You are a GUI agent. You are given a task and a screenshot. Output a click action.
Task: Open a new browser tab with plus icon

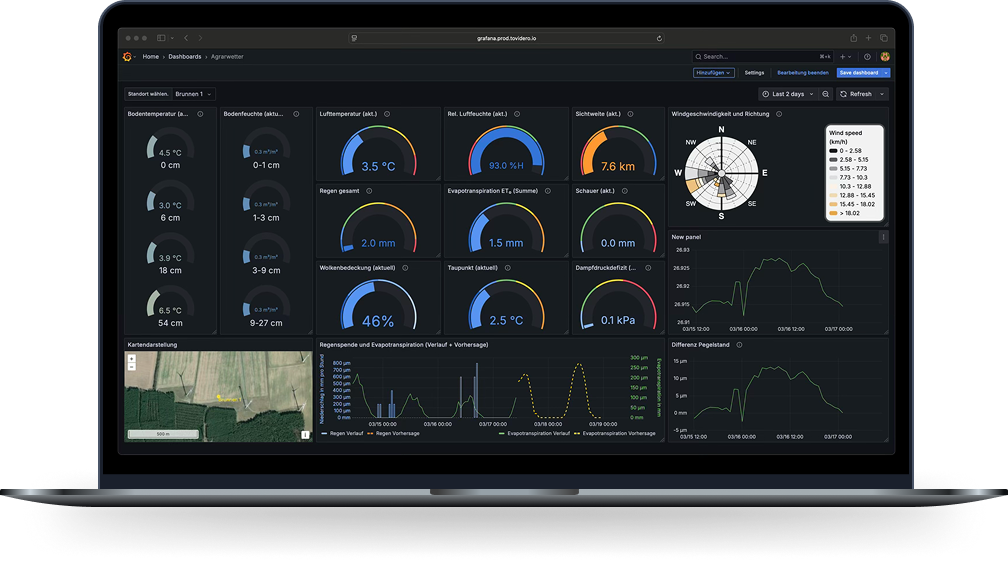coord(868,38)
